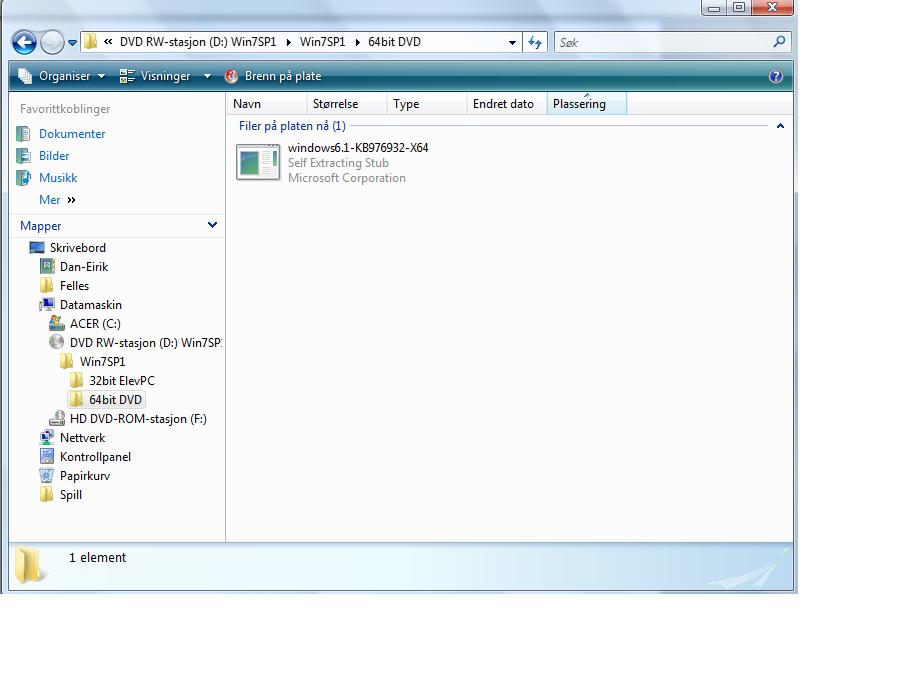
Task: Sort by Plassering column header
Action: [x=586, y=104]
